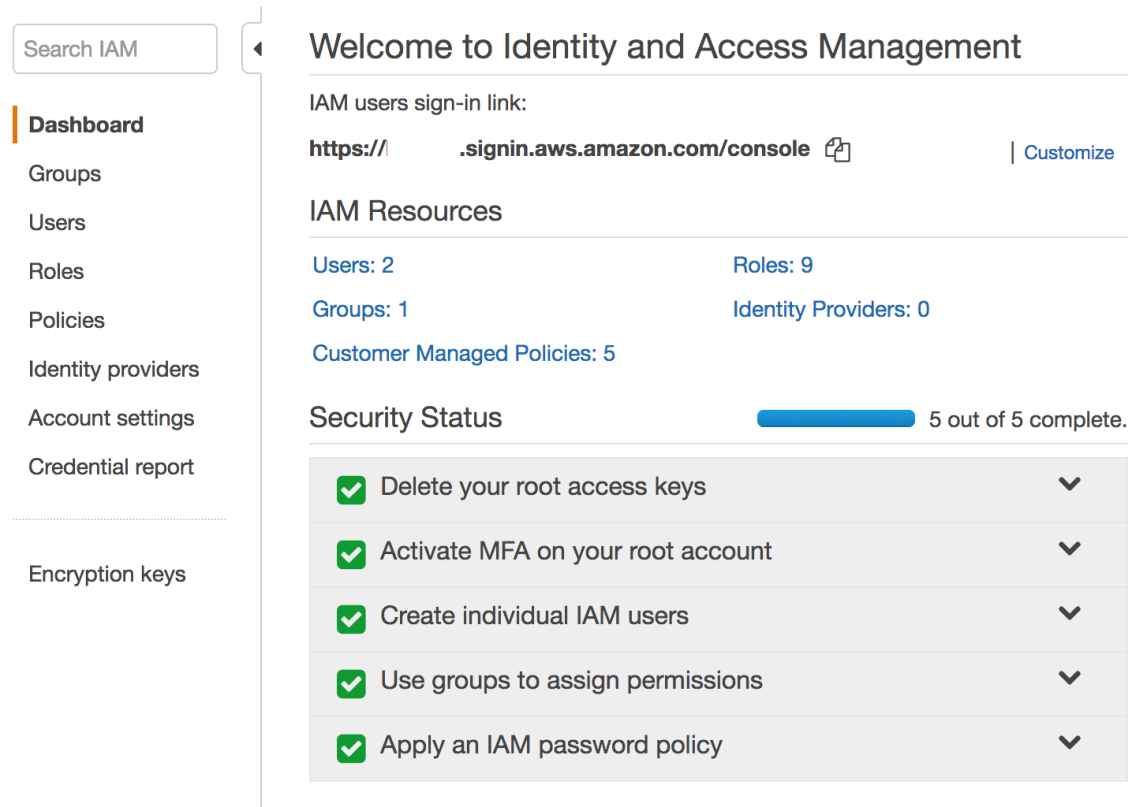The width and height of the screenshot is (1147, 807).
Task: Click the IAM users sign-in link label
Action: (x=418, y=103)
